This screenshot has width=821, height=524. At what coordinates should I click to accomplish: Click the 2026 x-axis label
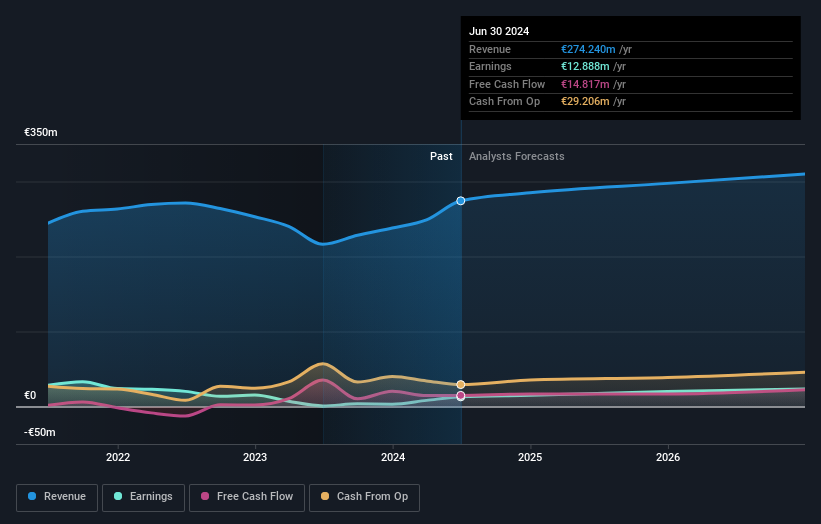pos(668,457)
